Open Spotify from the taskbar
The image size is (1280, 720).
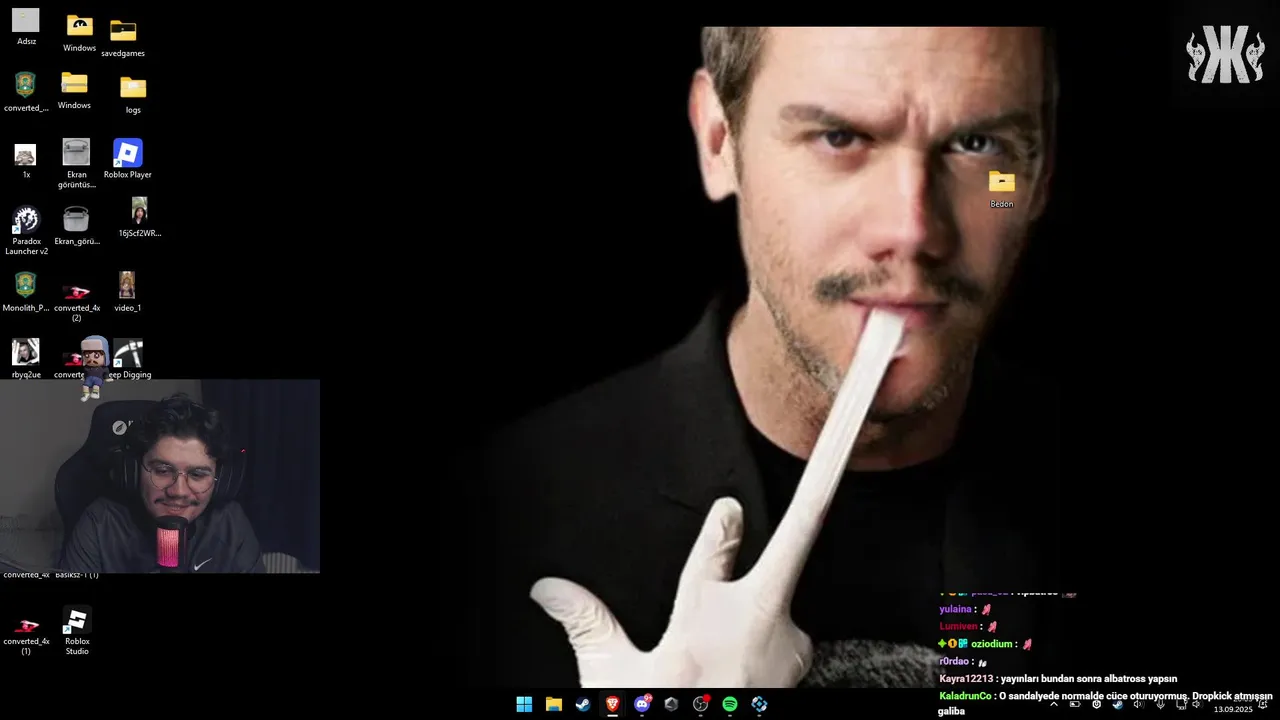click(730, 704)
